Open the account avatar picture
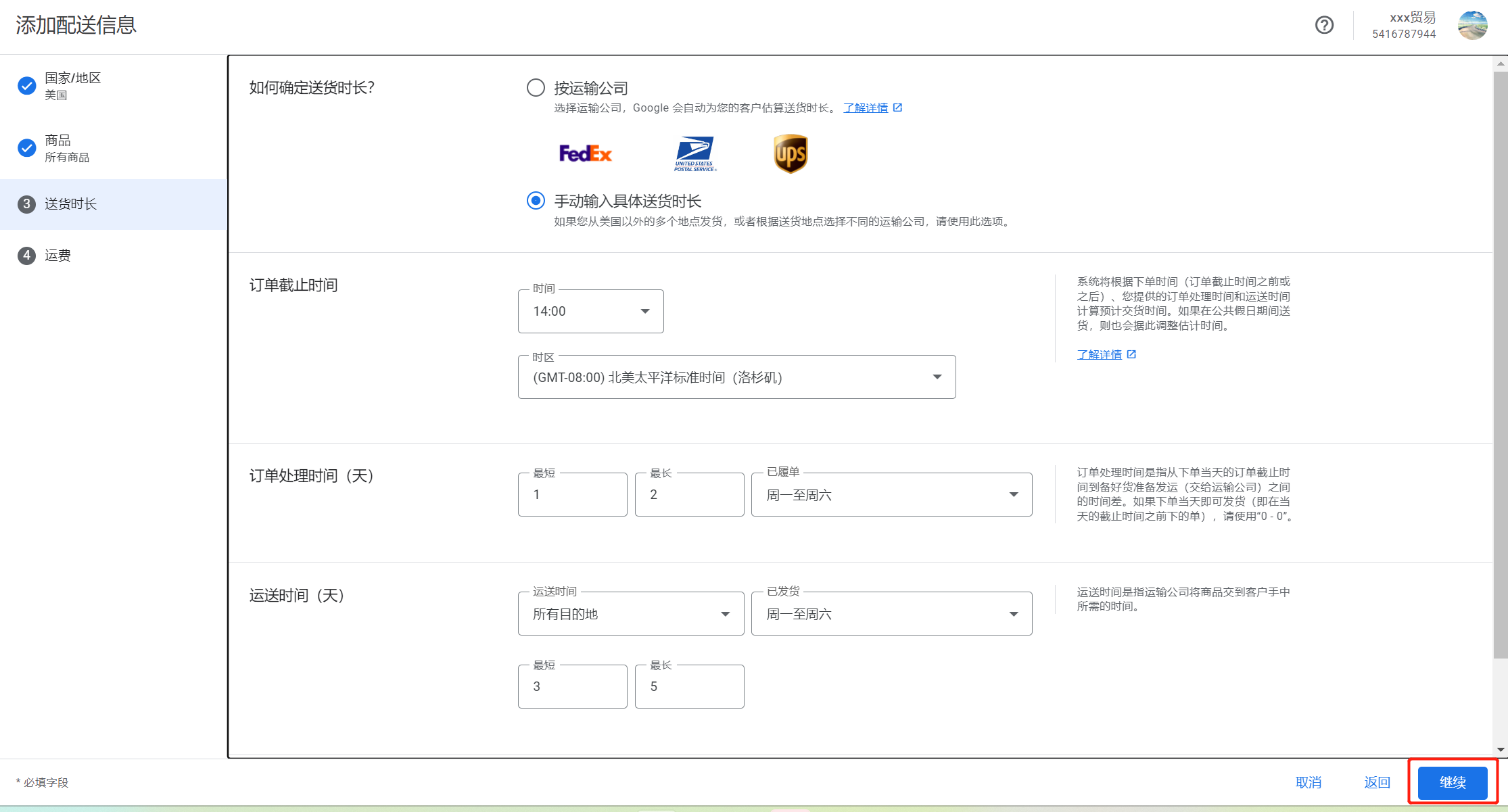The width and height of the screenshot is (1508, 812). tap(1472, 25)
